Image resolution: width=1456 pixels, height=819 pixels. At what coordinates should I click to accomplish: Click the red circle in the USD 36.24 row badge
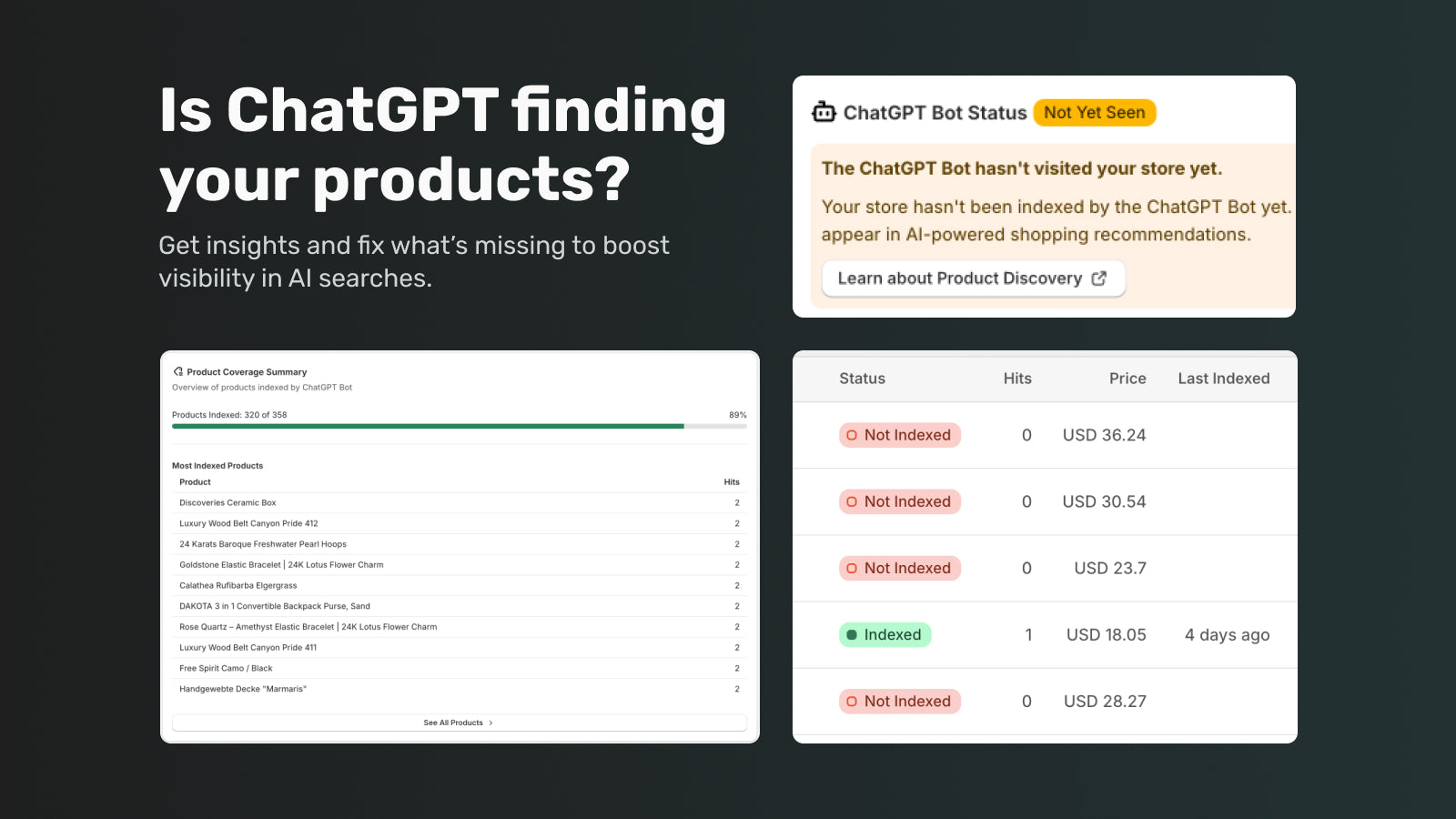point(852,435)
